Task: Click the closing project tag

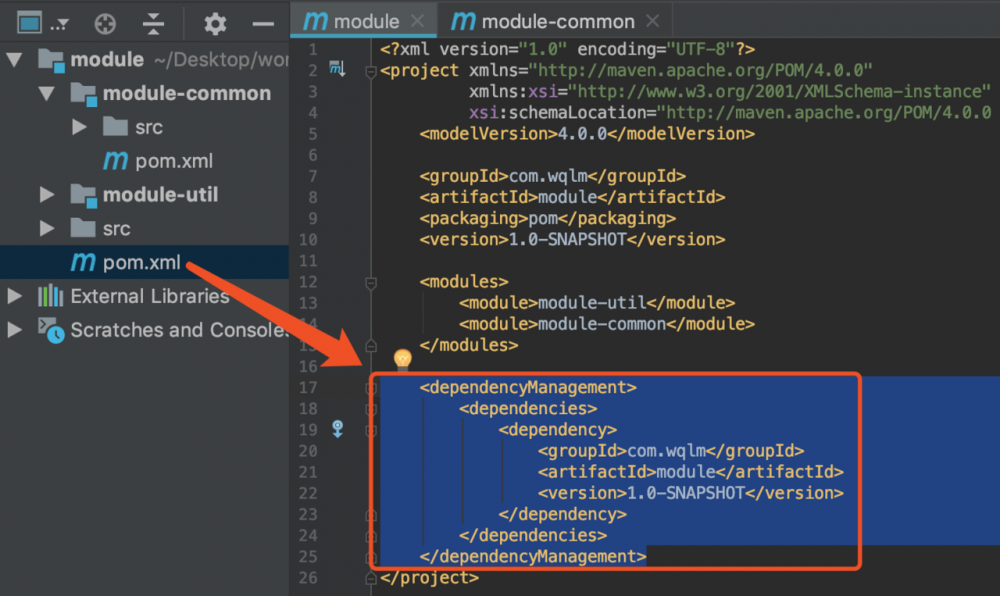Action: point(429,578)
